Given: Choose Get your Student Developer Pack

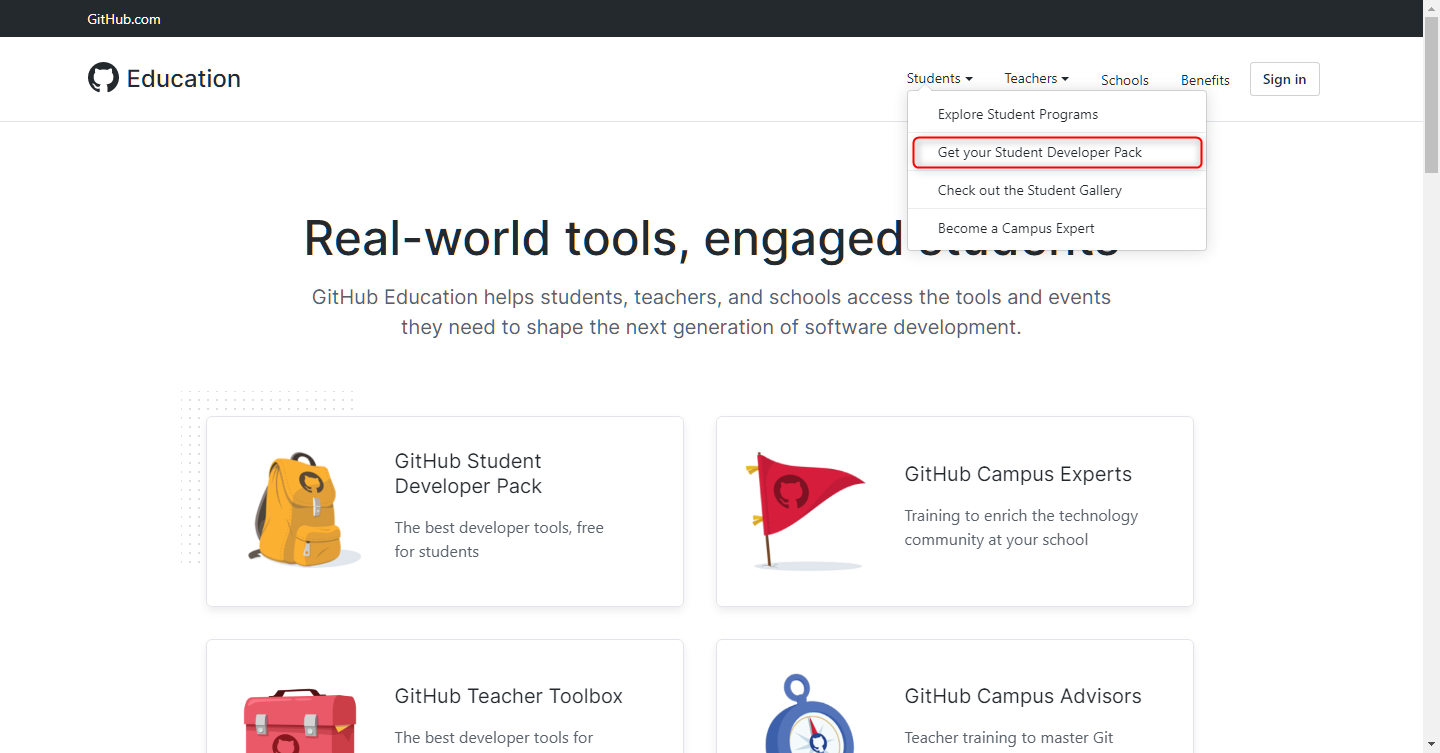Looking at the screenshot, I should coord(1056,152).
